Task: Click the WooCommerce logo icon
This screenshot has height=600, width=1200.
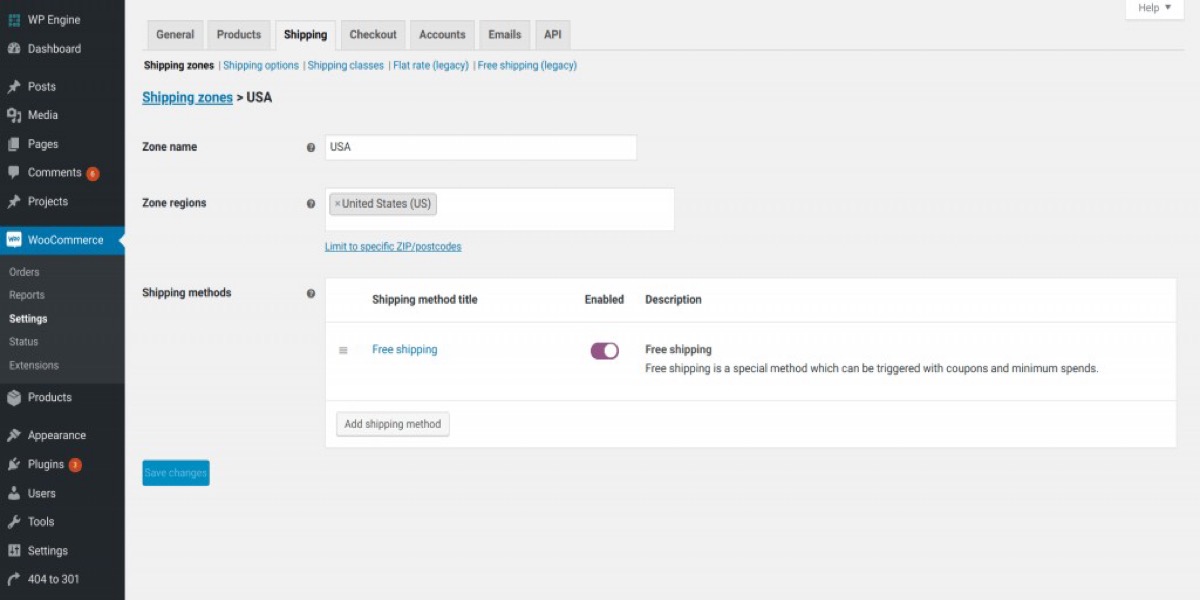Action: [14, 240]
